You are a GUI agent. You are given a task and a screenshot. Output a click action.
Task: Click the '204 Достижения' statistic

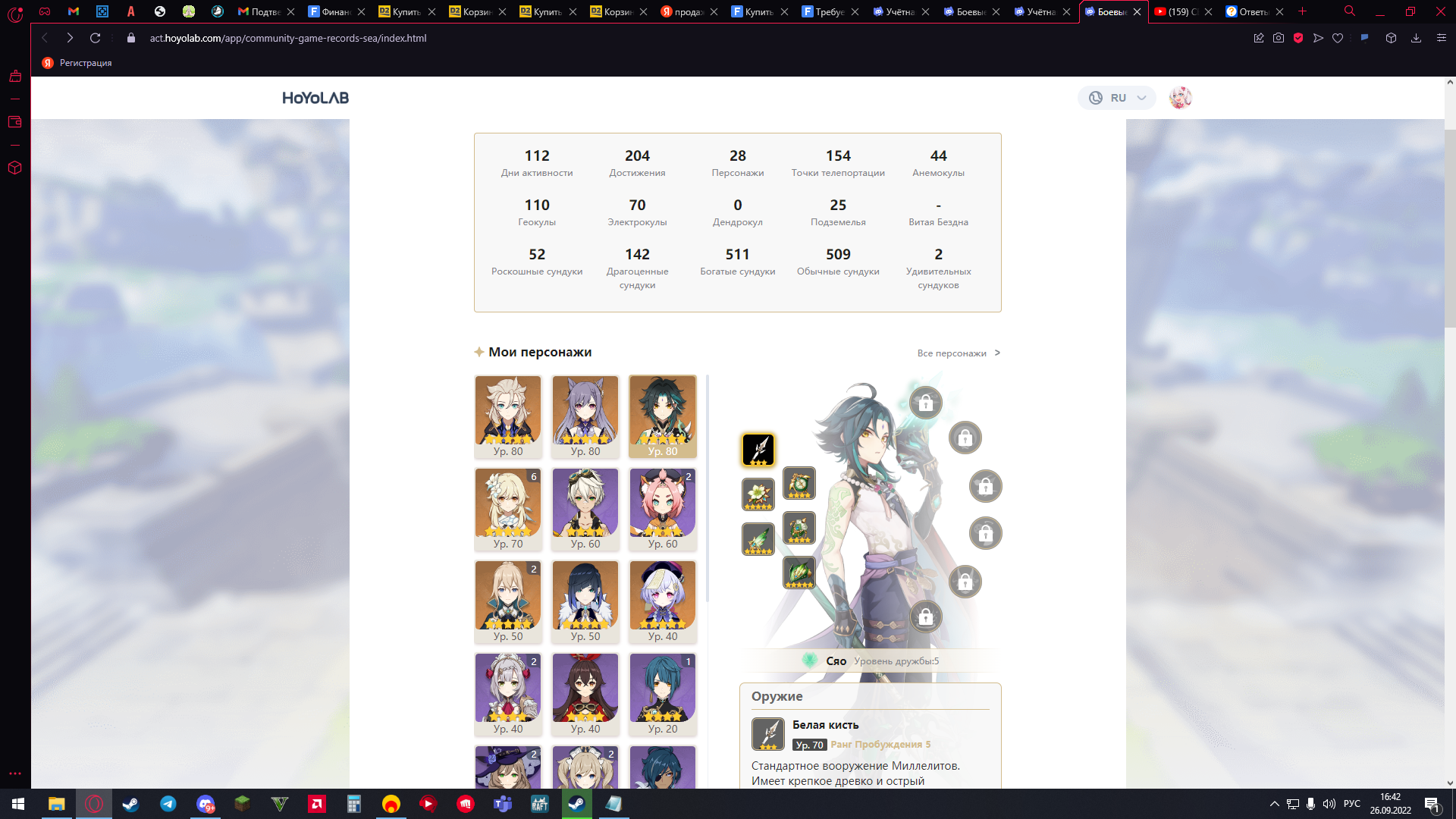coord(638,162)
